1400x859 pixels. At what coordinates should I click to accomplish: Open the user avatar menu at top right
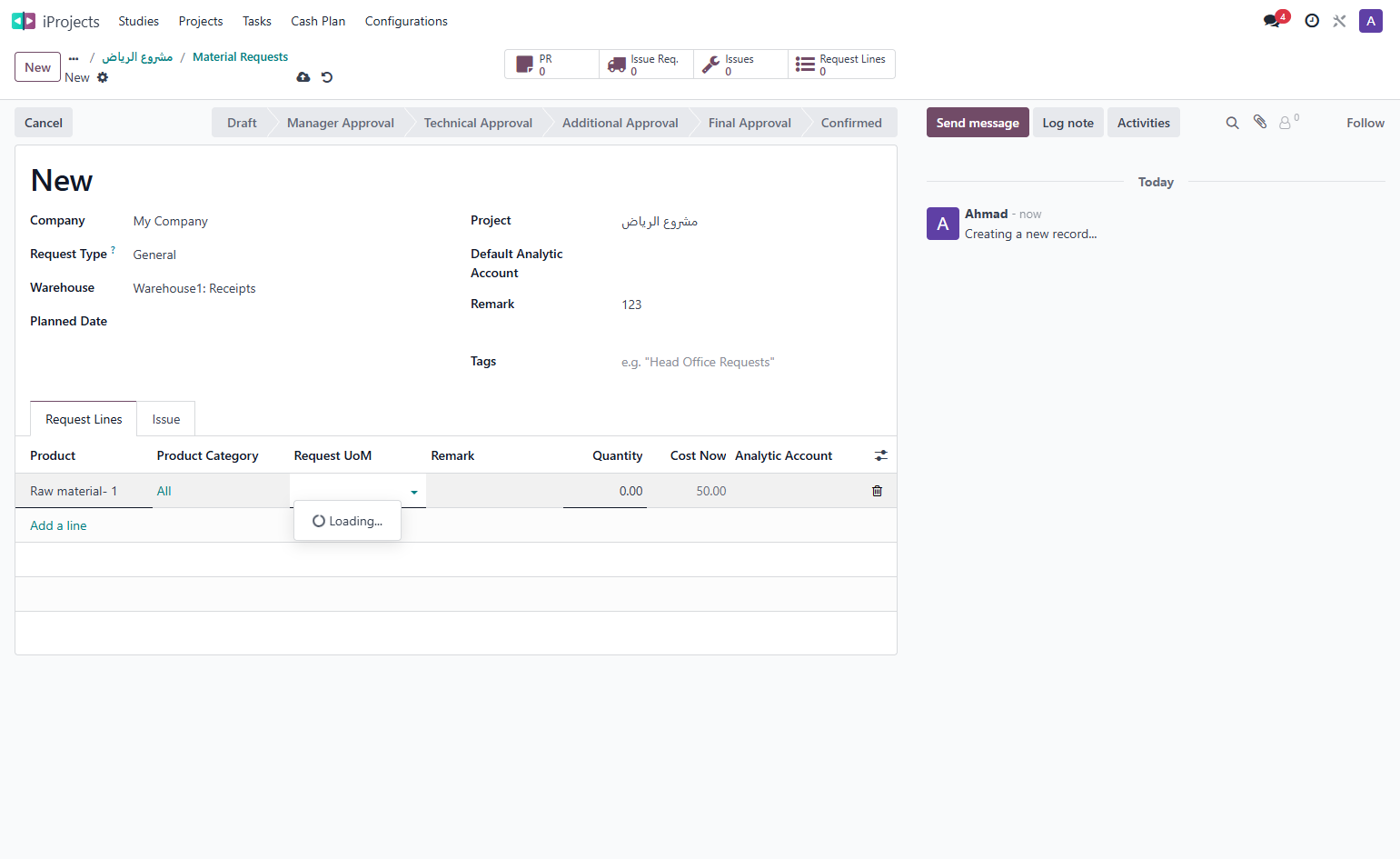coord(1371,21)
